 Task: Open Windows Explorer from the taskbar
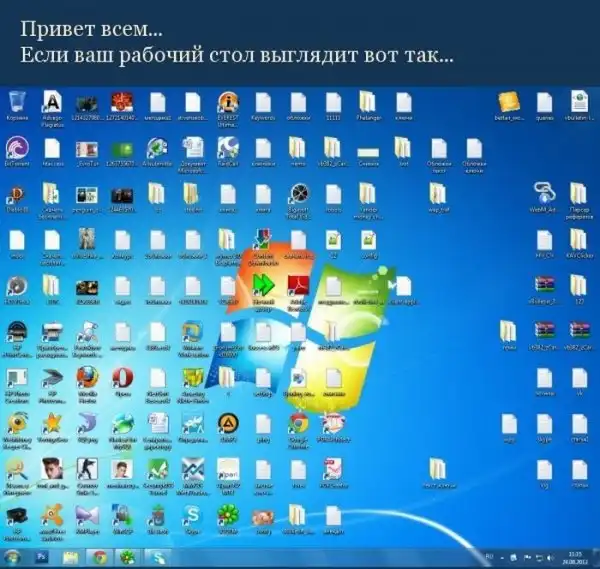[x=72, y=556]
